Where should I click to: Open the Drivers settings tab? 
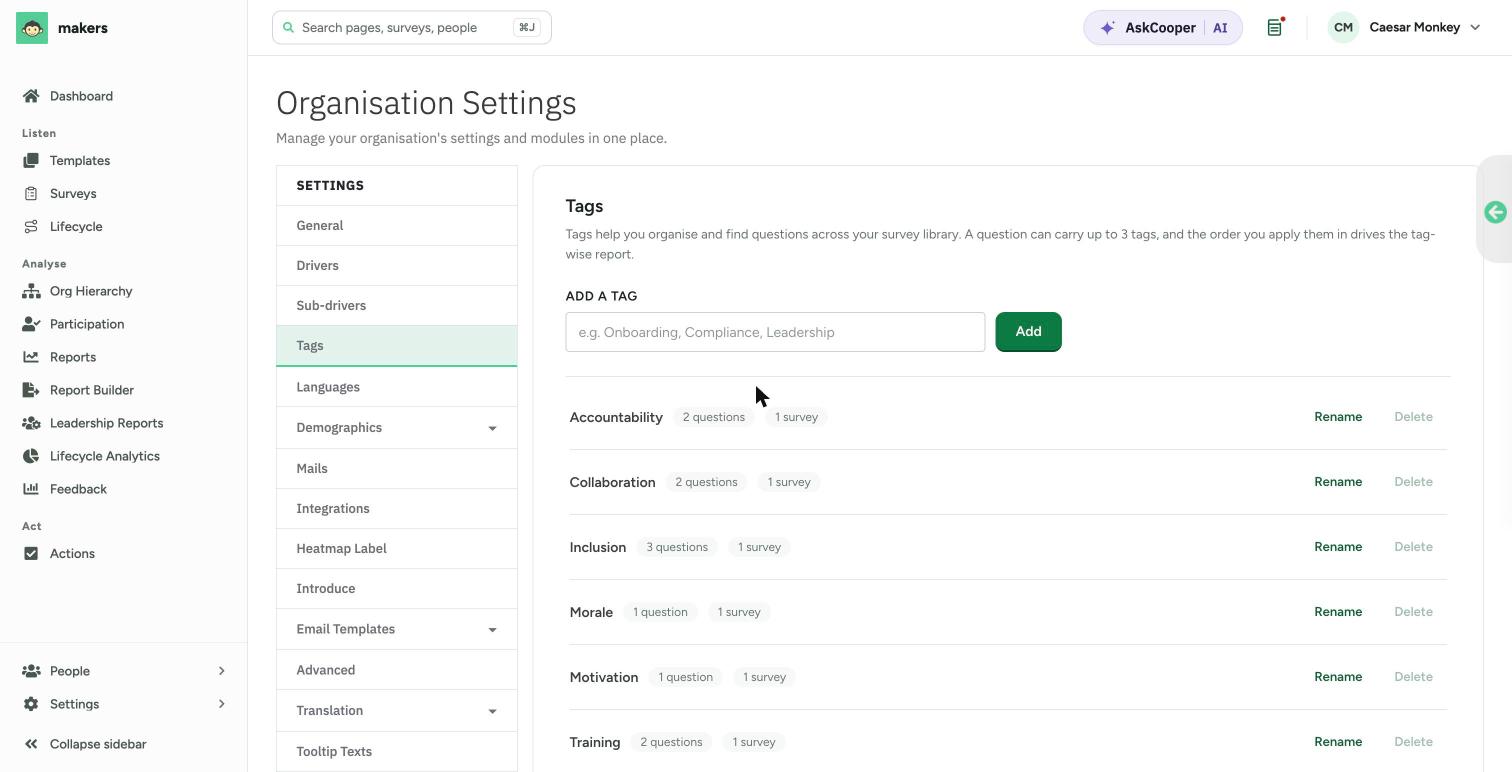tap(397, 266)
